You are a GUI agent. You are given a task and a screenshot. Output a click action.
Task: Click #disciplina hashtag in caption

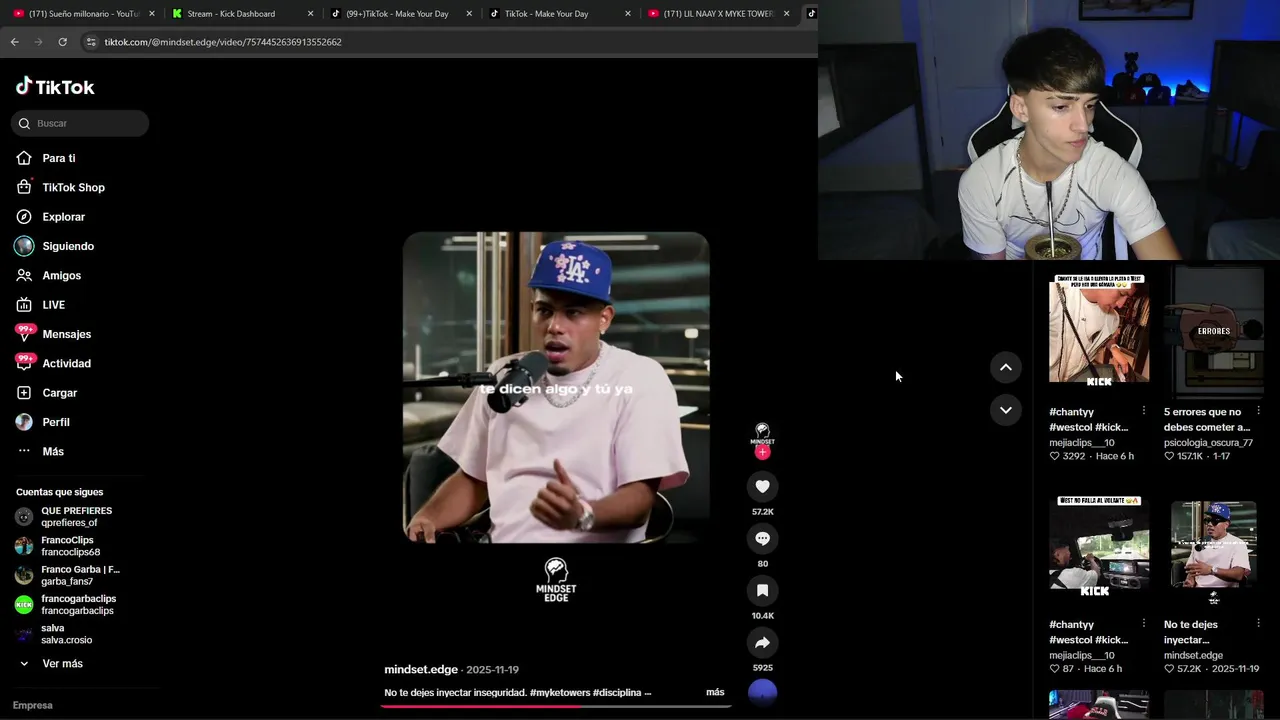pyautogui.click(x=617, y=692)
